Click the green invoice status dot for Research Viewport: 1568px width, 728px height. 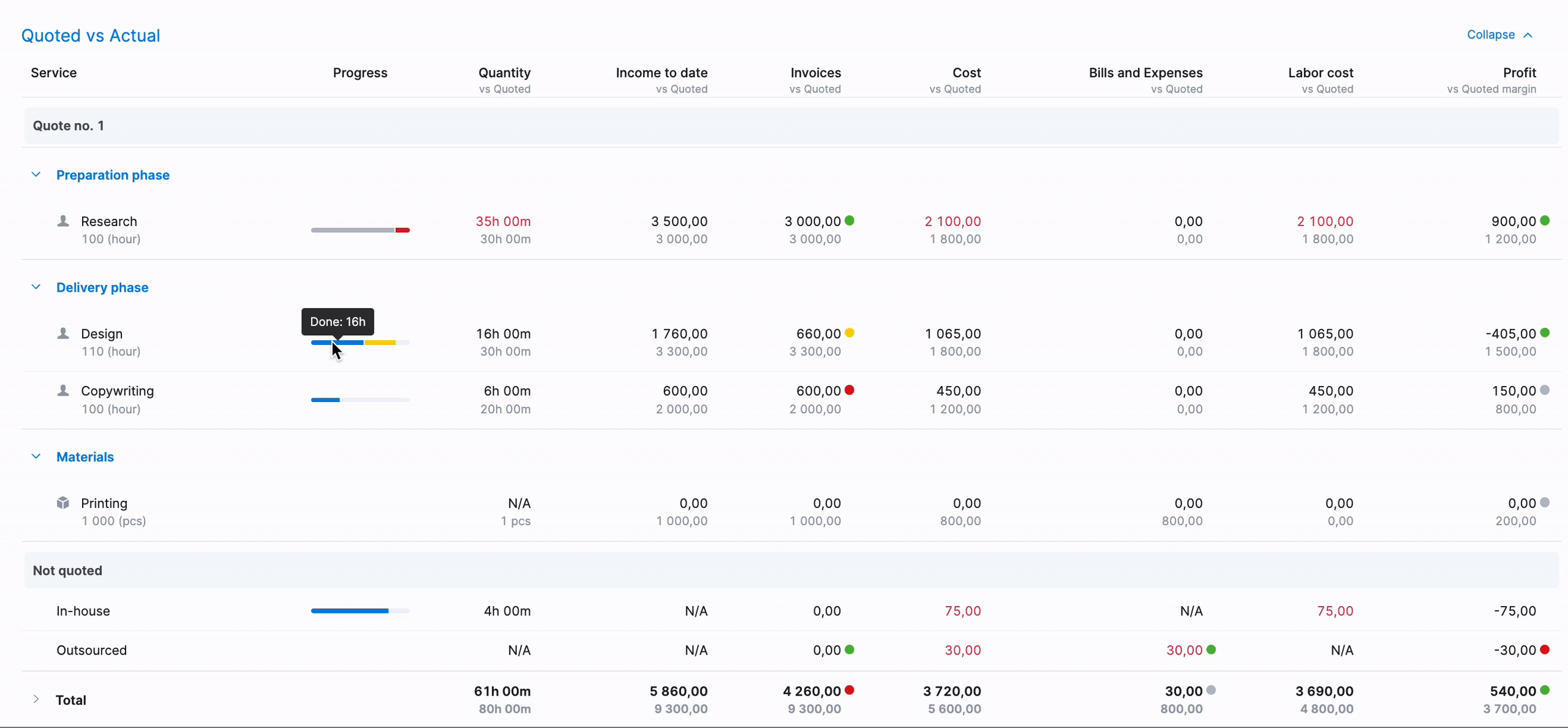pos(850,221)
